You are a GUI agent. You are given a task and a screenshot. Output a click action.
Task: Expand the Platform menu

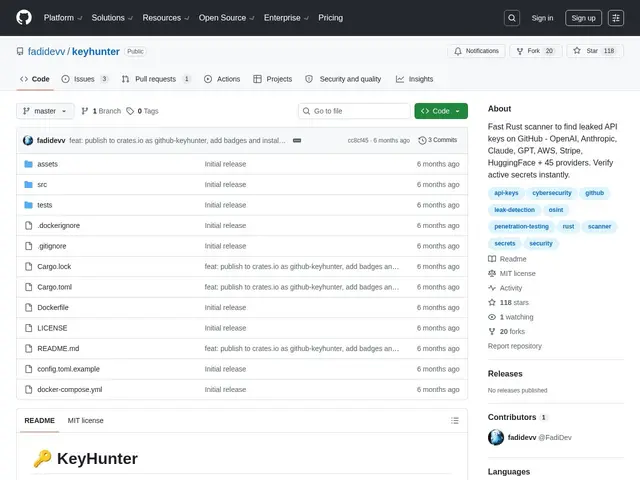click(x=63, y=18)
